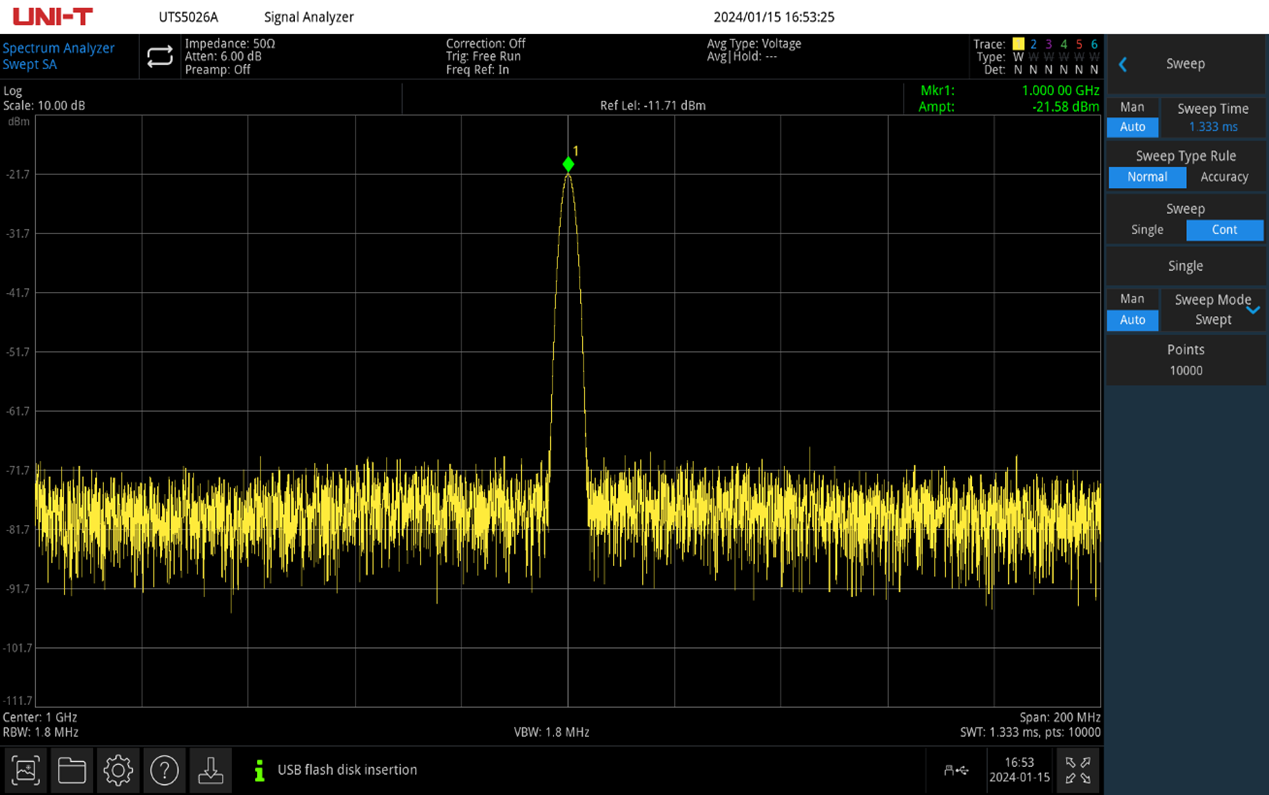Set Sweep Time to Man

tap(1132, 107)
